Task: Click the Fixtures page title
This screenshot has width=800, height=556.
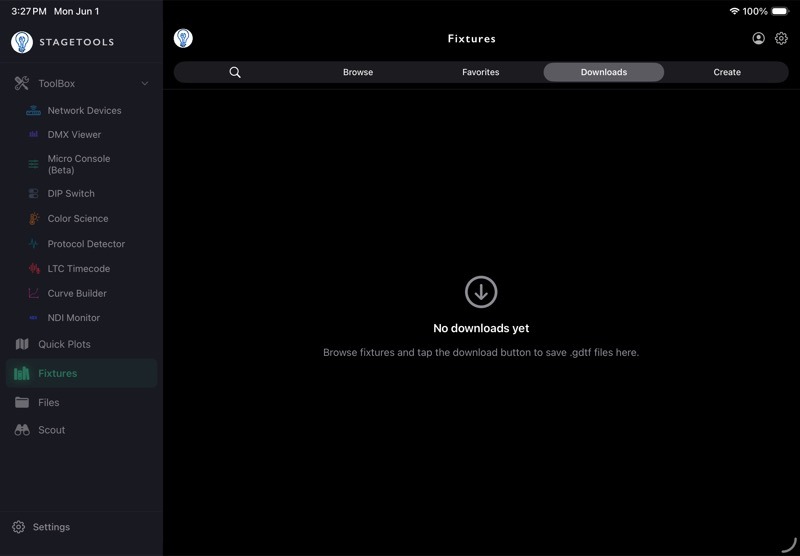Action: coord(472,39)
